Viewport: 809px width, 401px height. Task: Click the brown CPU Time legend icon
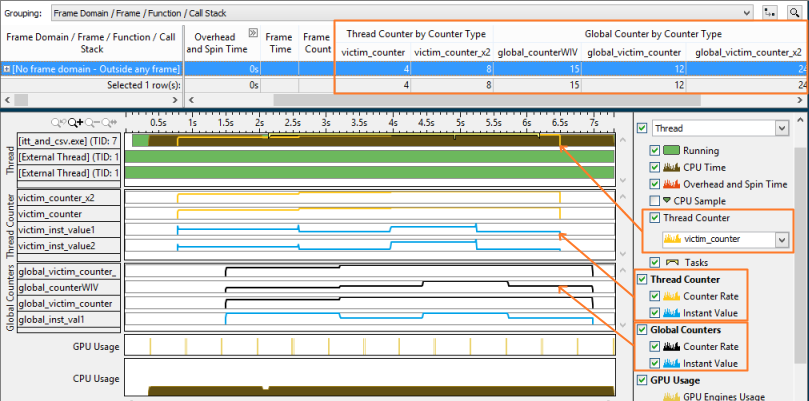click(671, 167)
